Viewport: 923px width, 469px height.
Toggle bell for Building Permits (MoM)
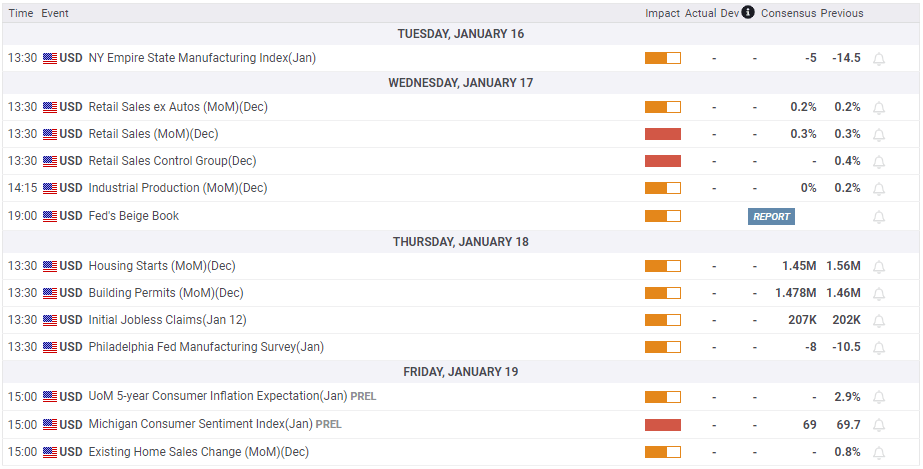(879, 294)
